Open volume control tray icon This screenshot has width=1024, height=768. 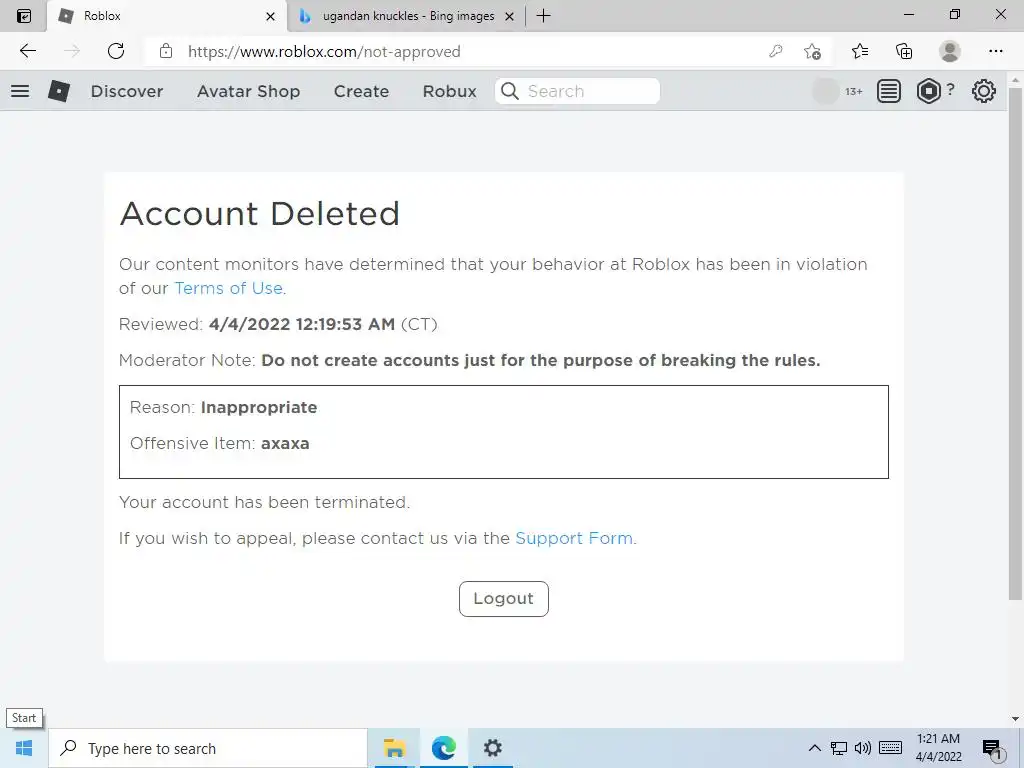point(863,748)
